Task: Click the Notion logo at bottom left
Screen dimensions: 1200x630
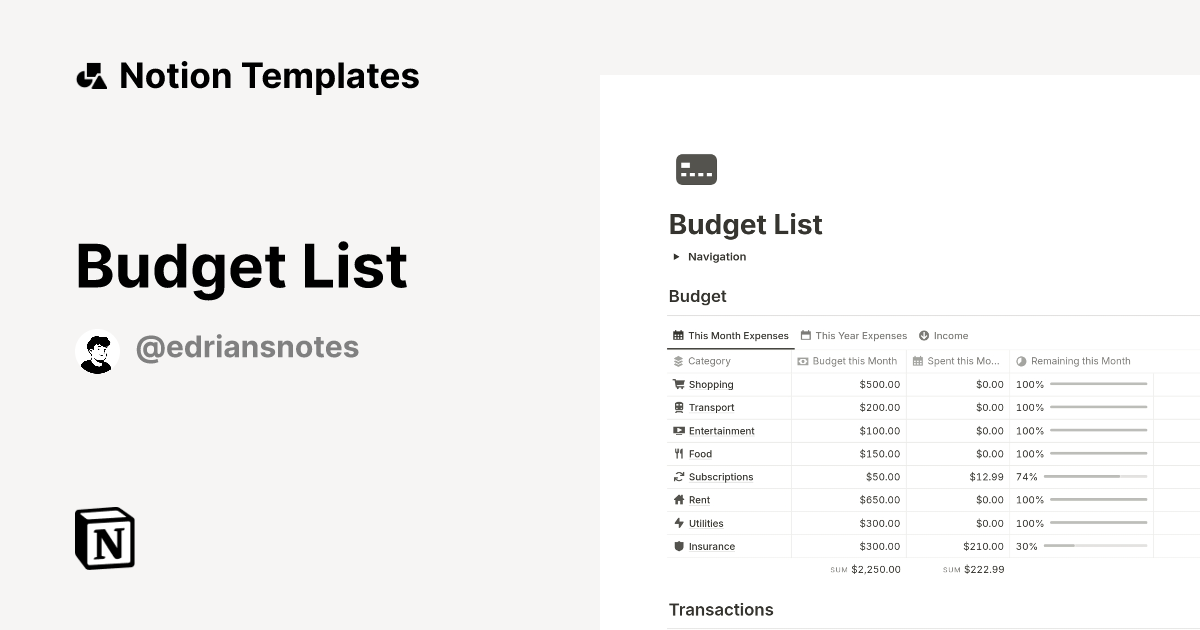Action: tap(103, 538)
